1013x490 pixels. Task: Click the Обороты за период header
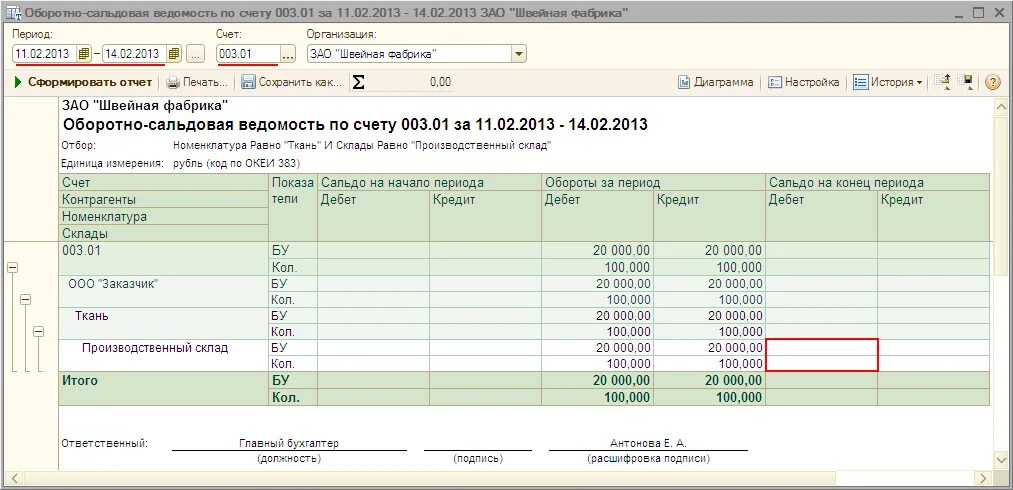653,183
